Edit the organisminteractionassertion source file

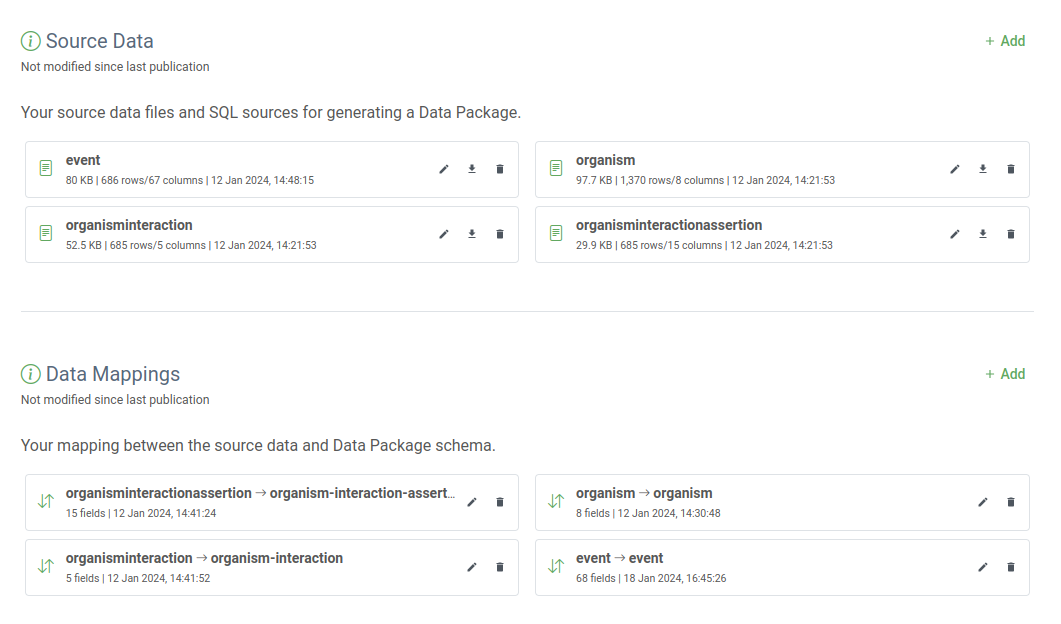[x=955, y=234]
